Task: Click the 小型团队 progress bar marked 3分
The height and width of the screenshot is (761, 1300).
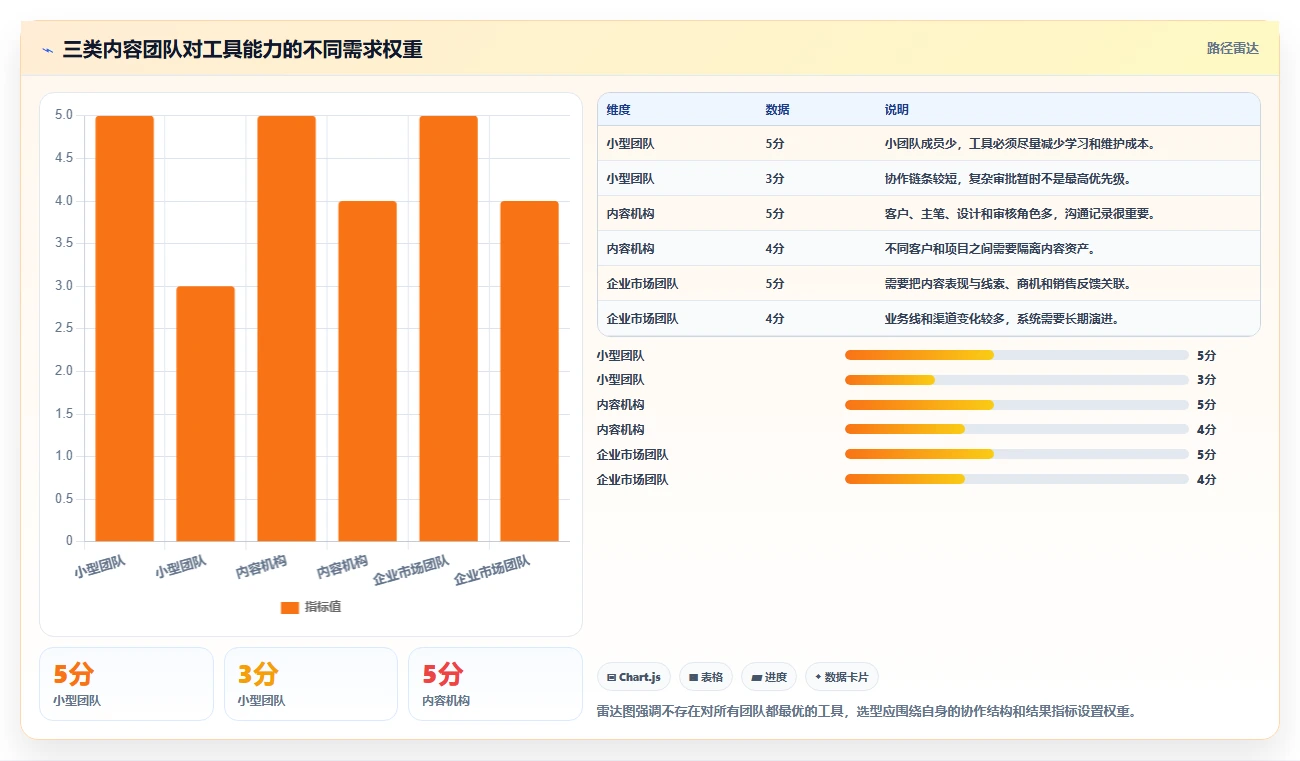Action: [1016, 380]
